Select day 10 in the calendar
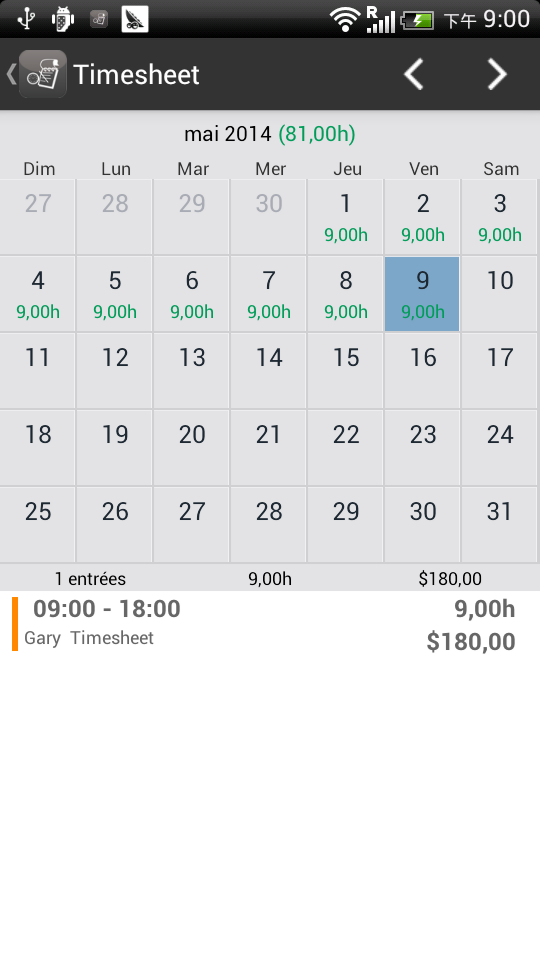540x960 pixels. (x=499, y=294)
